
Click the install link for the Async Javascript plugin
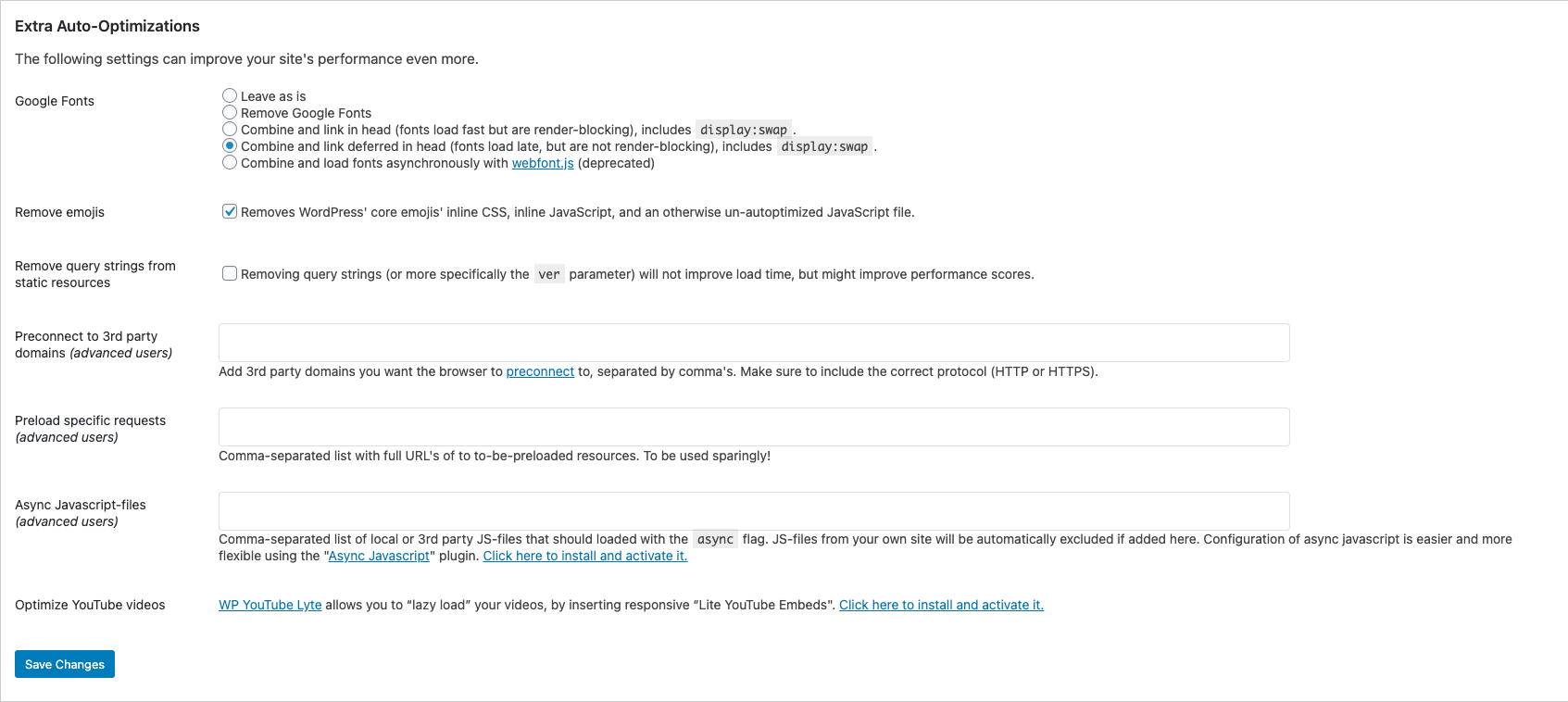pyautogui.click(x=585, y=556)
